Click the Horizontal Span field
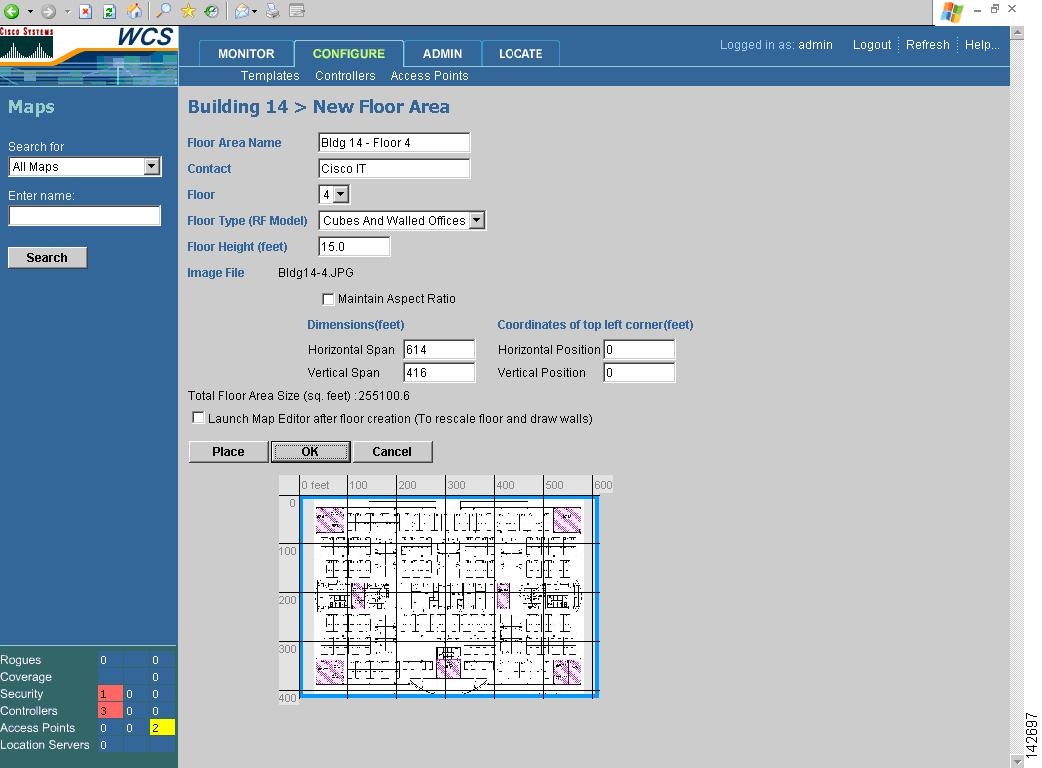1042x768 pixels. click(439, 349)
